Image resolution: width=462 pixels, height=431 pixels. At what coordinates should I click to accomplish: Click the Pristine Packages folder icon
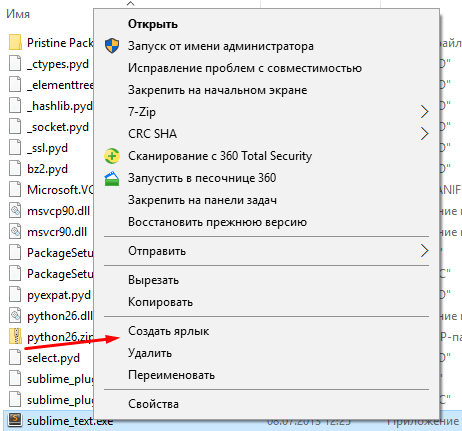(x=15, y=42)
